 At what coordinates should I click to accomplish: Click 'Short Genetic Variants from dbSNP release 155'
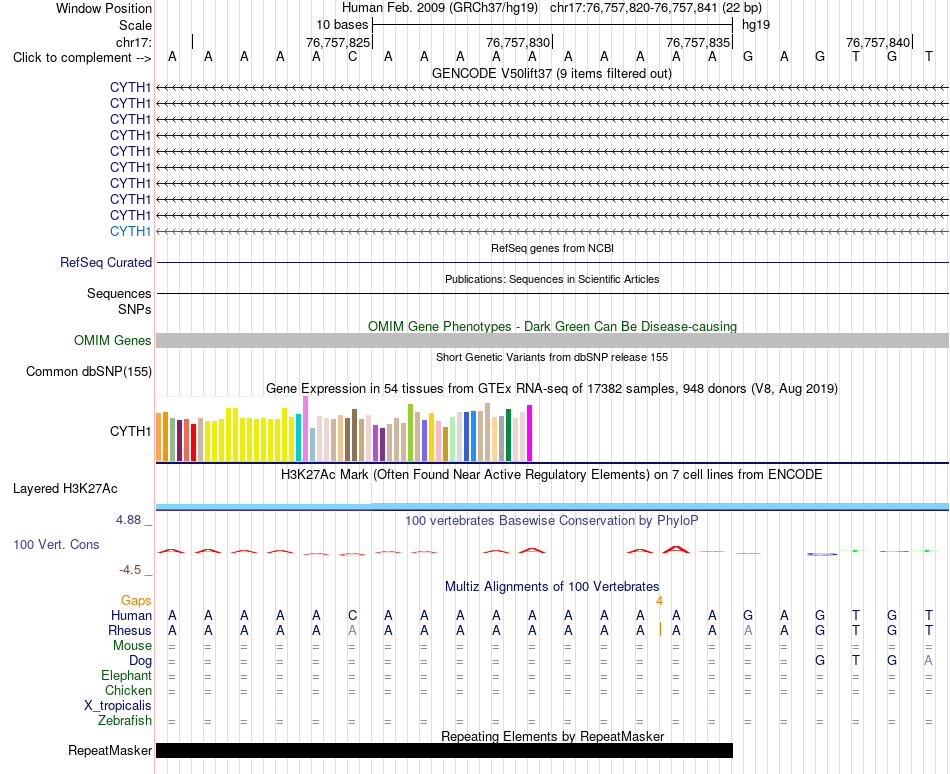[552, 357]
